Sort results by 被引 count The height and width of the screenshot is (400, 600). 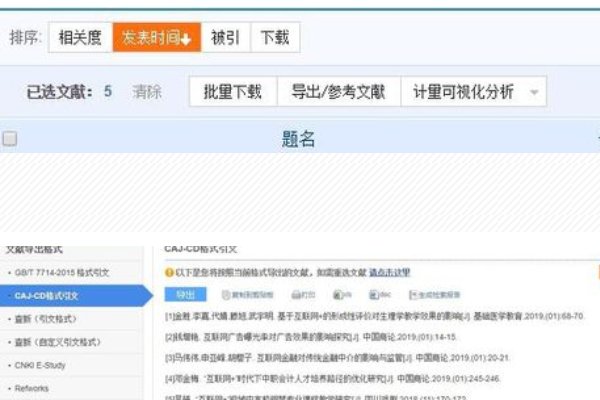[x=225, y=38]
